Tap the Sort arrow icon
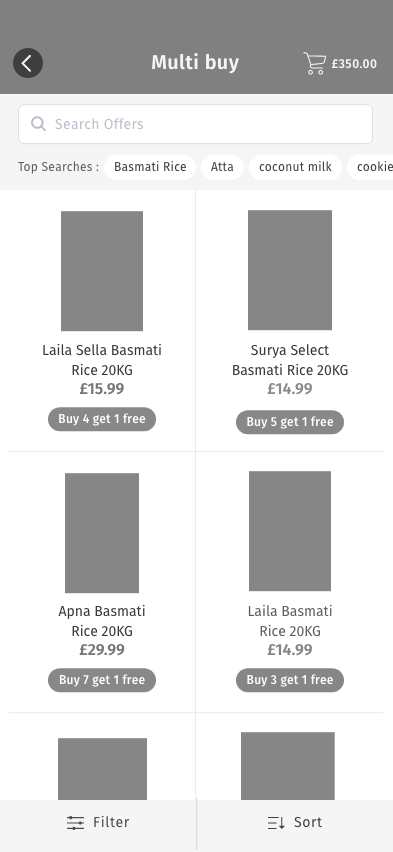 coord(276,823)
